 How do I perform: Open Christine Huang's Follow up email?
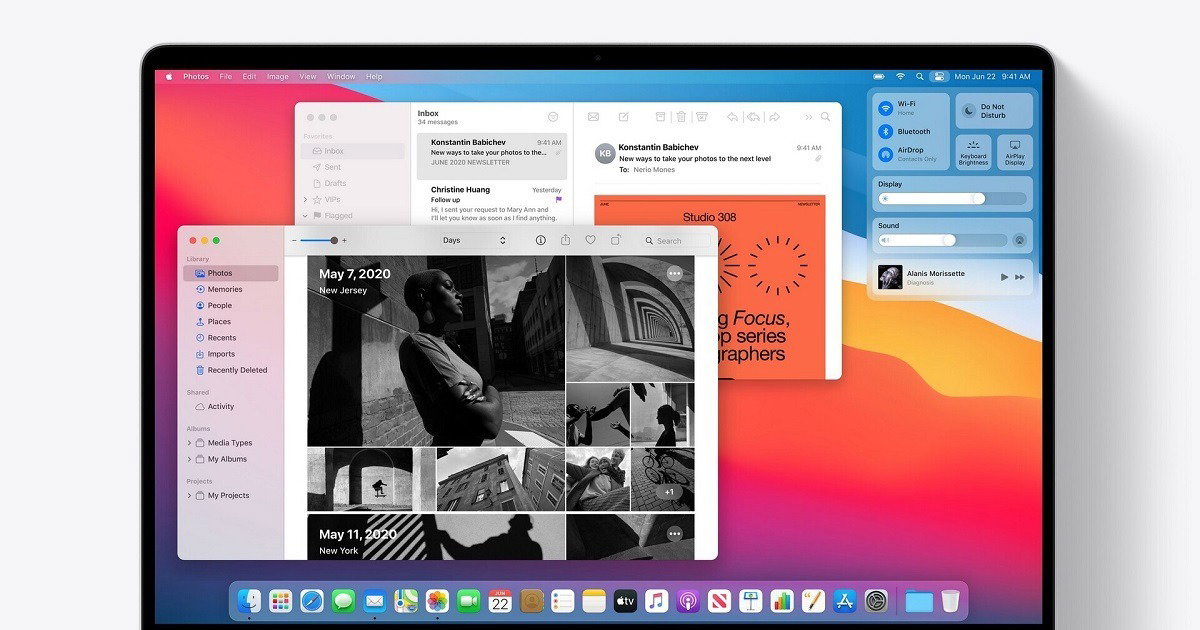[x=492, y=203]
